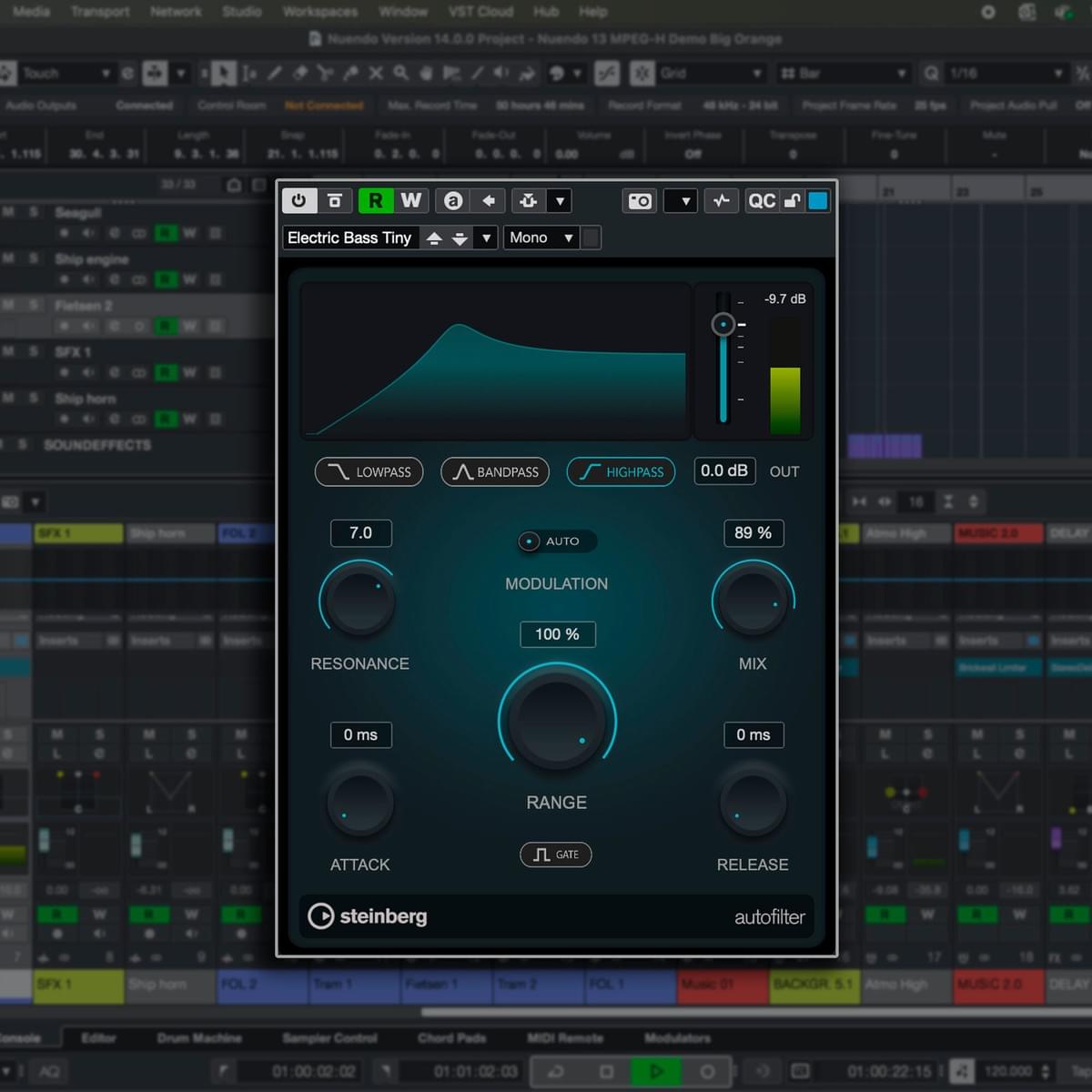This screenshot has width=1092, height=1092.
Task: Open the QC quick controls button
Action: [761, 201]
